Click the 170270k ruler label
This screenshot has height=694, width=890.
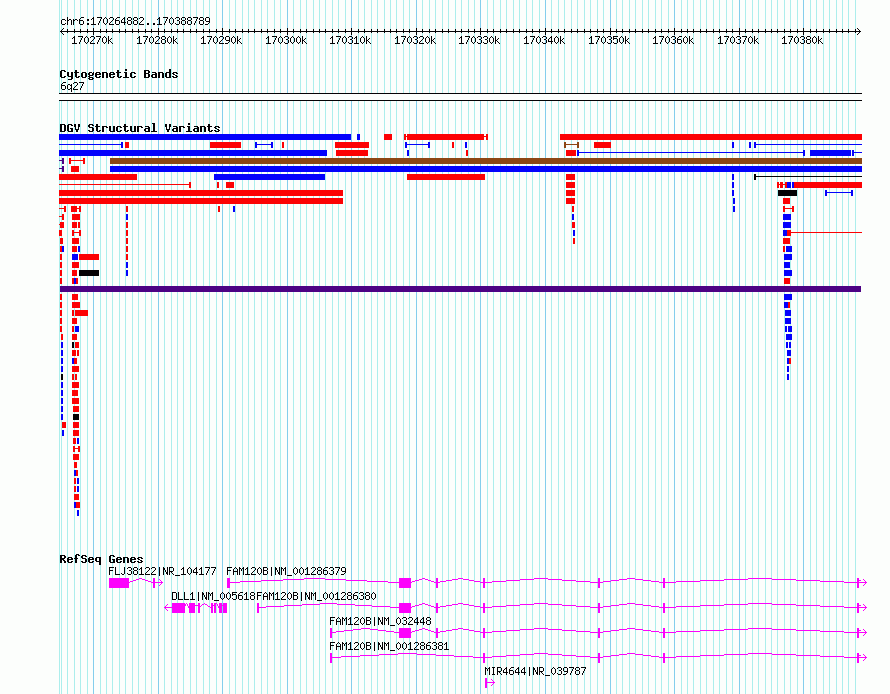pyautogui.click(x=92, y=40)
